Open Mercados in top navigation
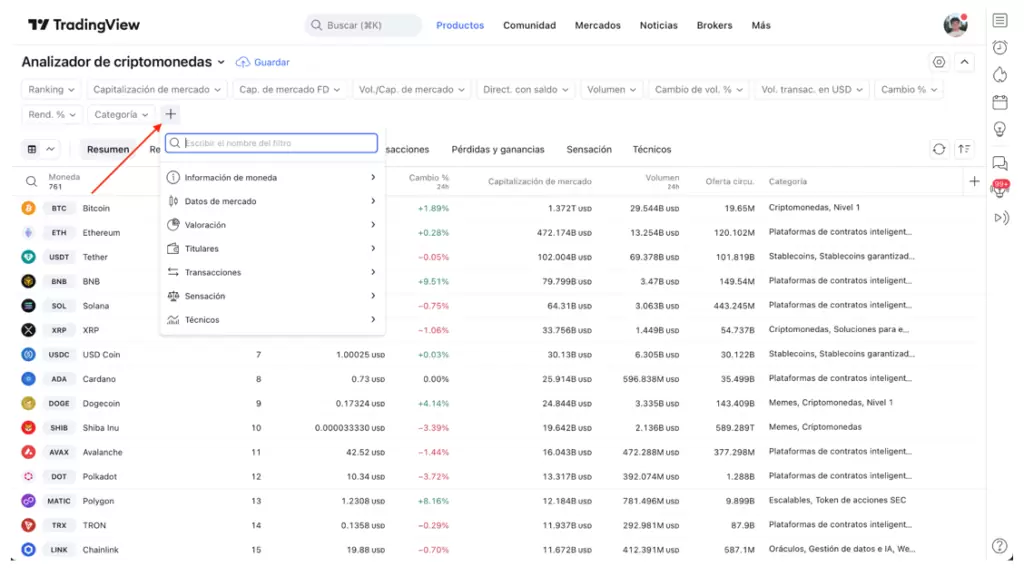 coord(598,25)
